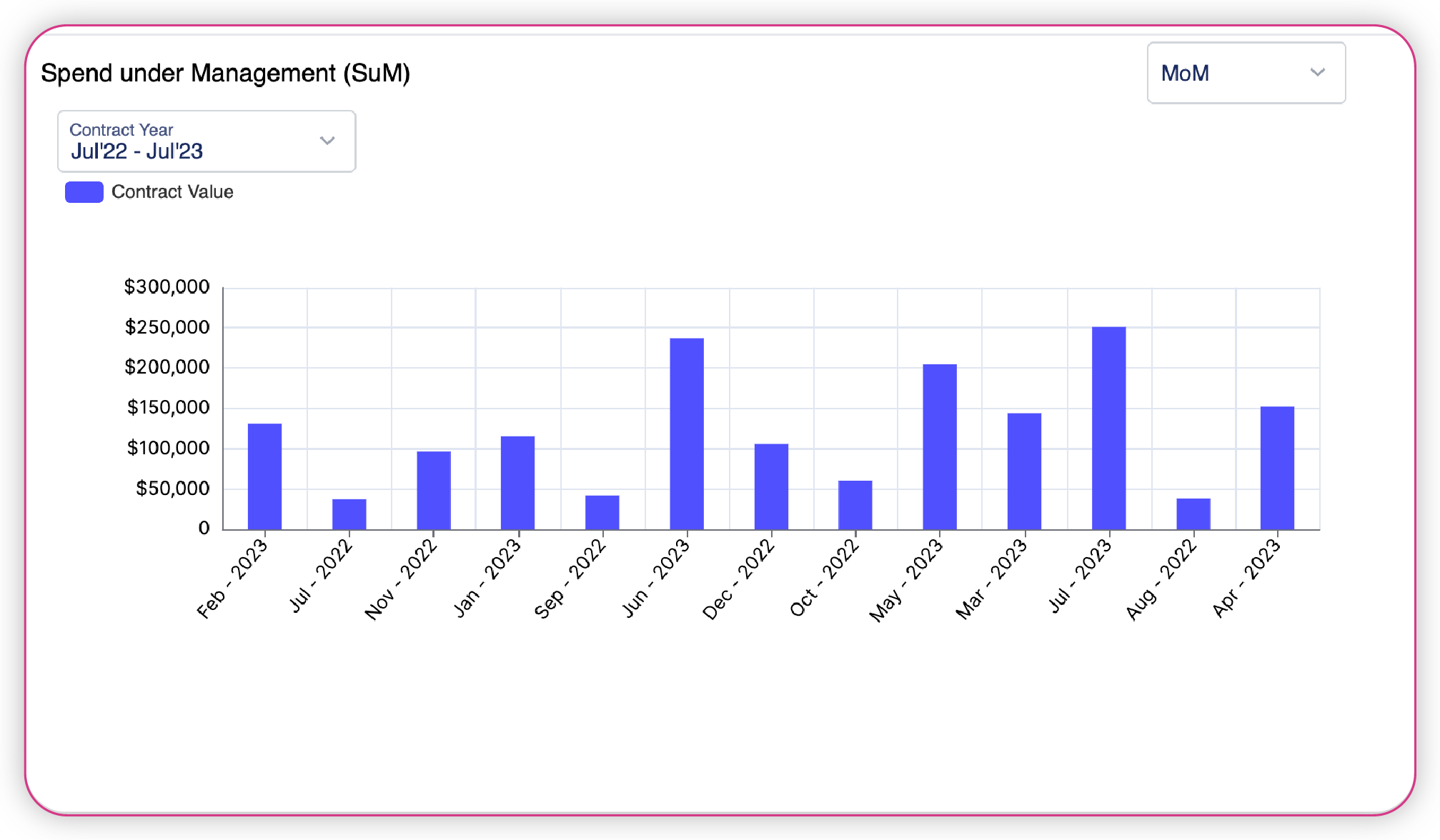1440x840 pixels.
Task: Toggle the Contract Value legend swatch
Action: (84, 192)
